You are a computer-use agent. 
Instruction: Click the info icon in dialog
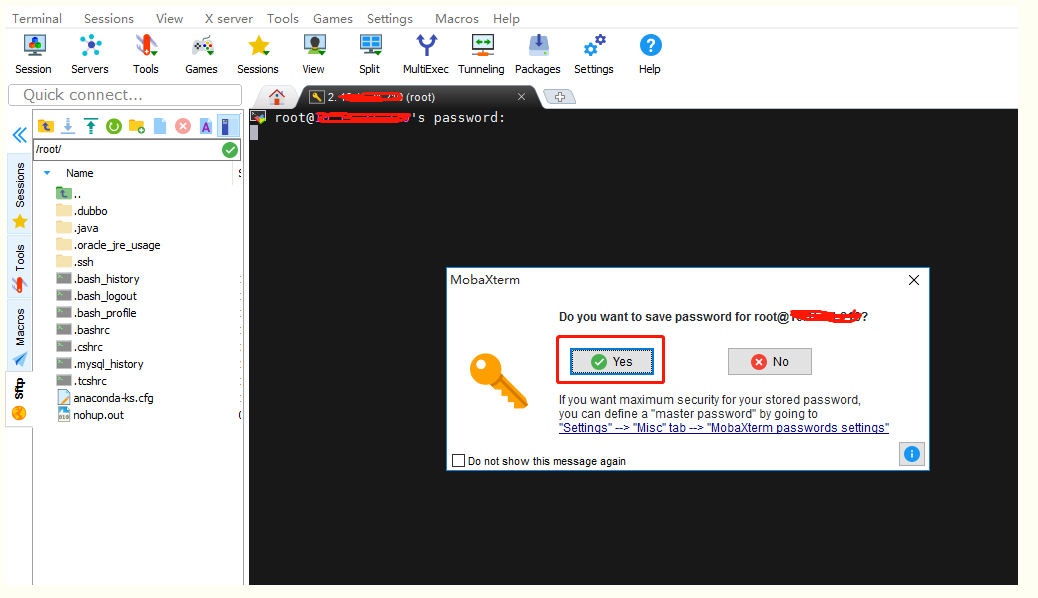point(912,454)
